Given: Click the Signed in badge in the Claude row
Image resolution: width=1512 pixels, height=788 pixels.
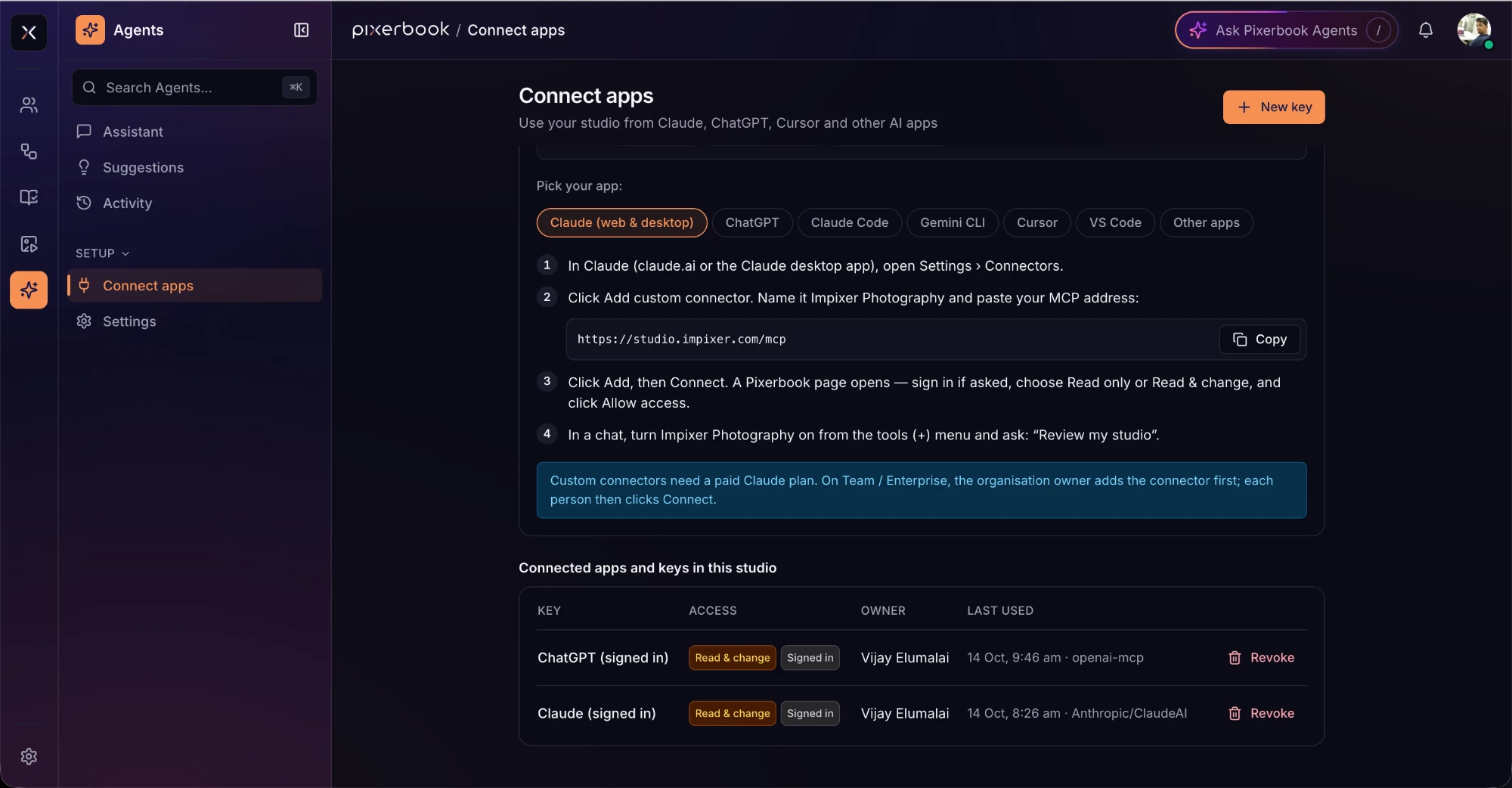Looking at the screenshot, I should (810, 713).
